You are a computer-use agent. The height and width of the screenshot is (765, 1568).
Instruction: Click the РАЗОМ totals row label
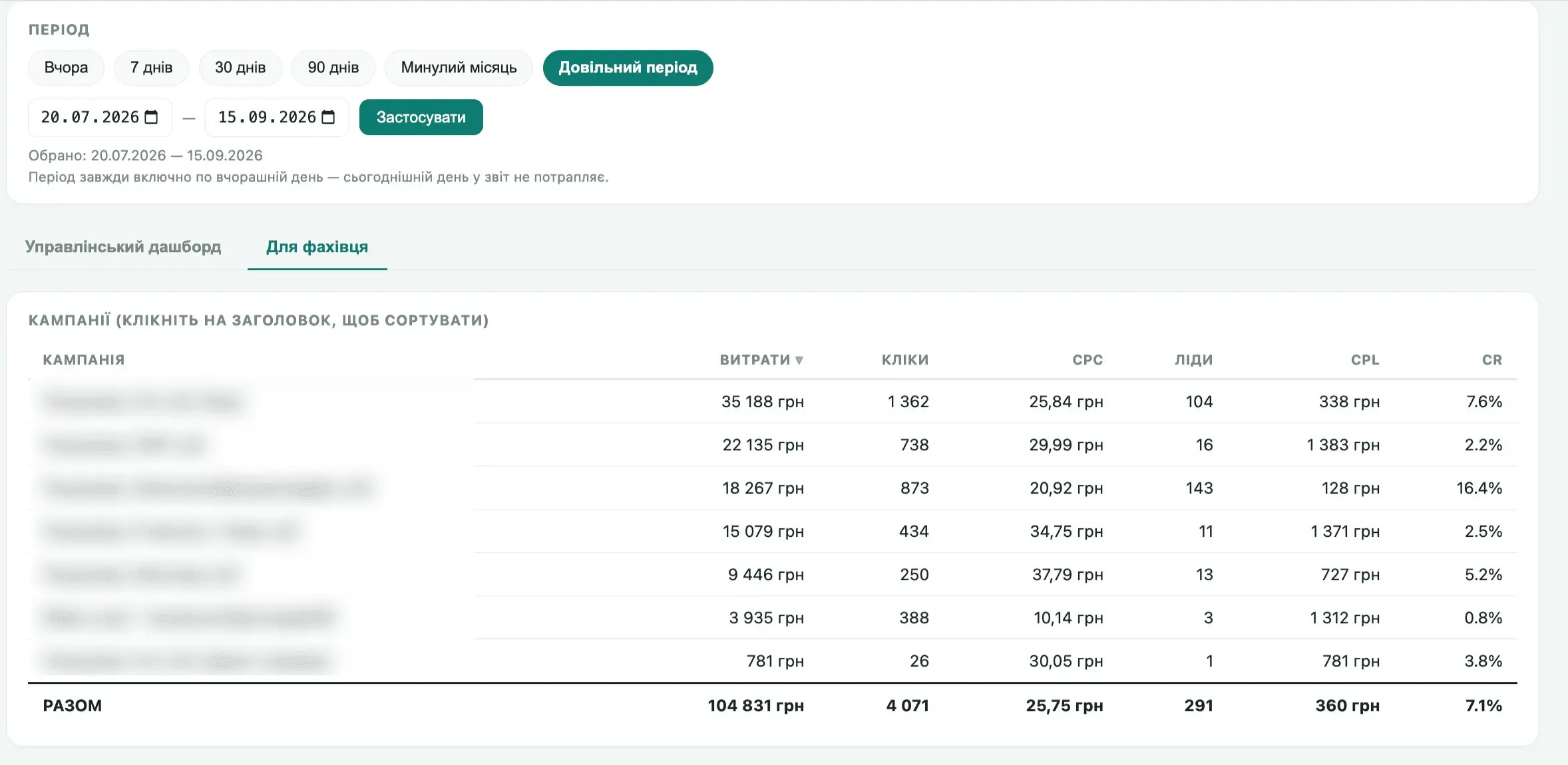coord(73,706)
